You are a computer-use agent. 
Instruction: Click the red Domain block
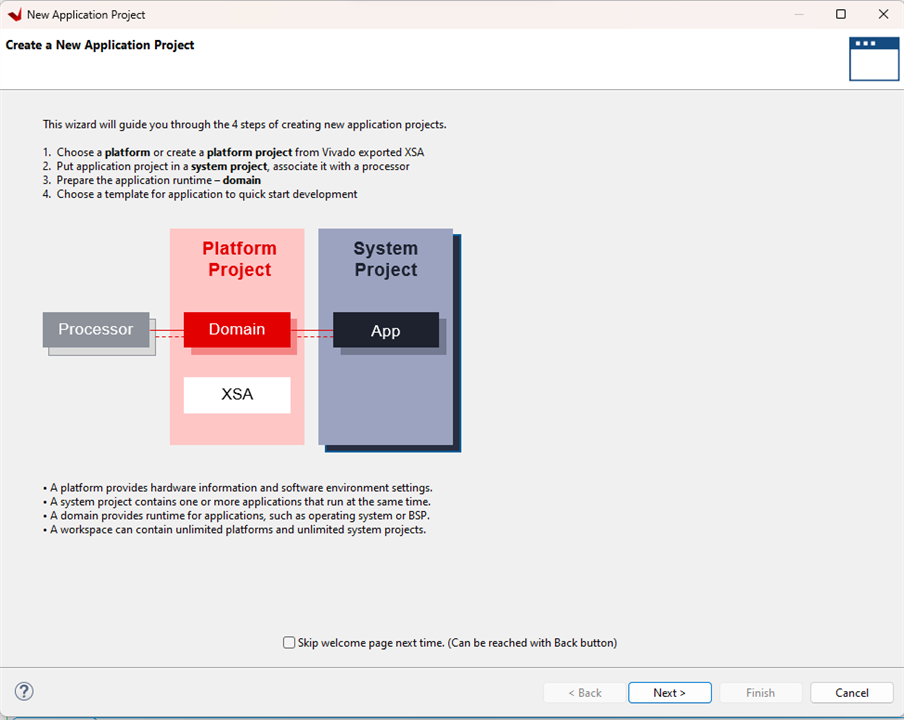[x=237, y=329]
